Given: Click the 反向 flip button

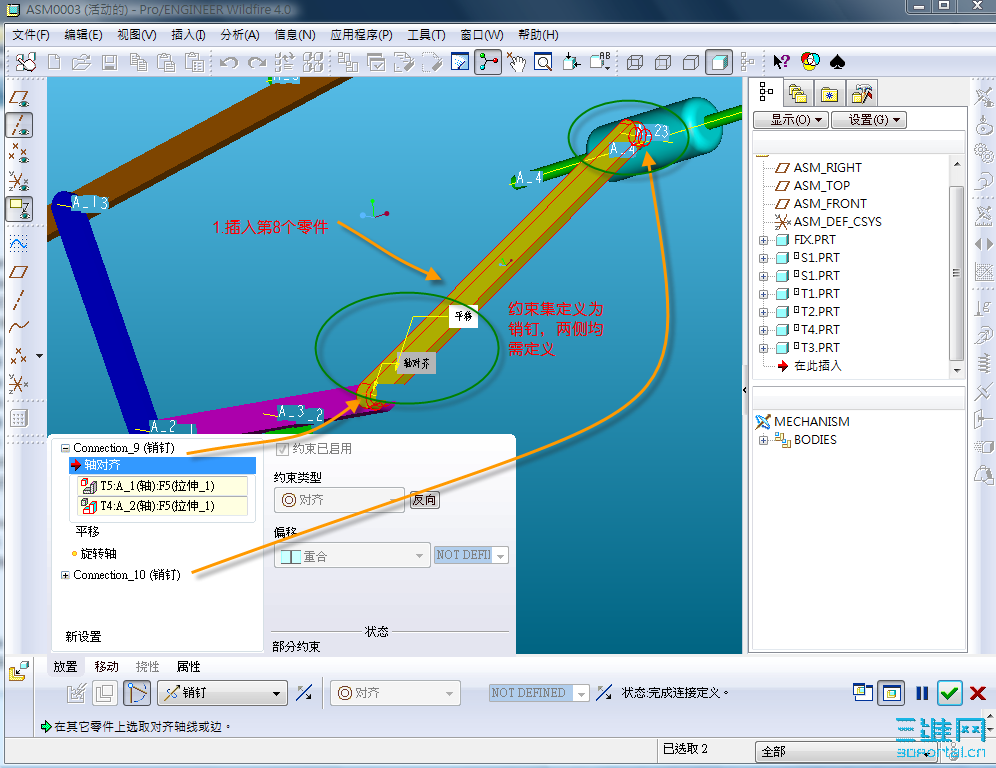Looking at the screenshot, I should coord(424,500).
